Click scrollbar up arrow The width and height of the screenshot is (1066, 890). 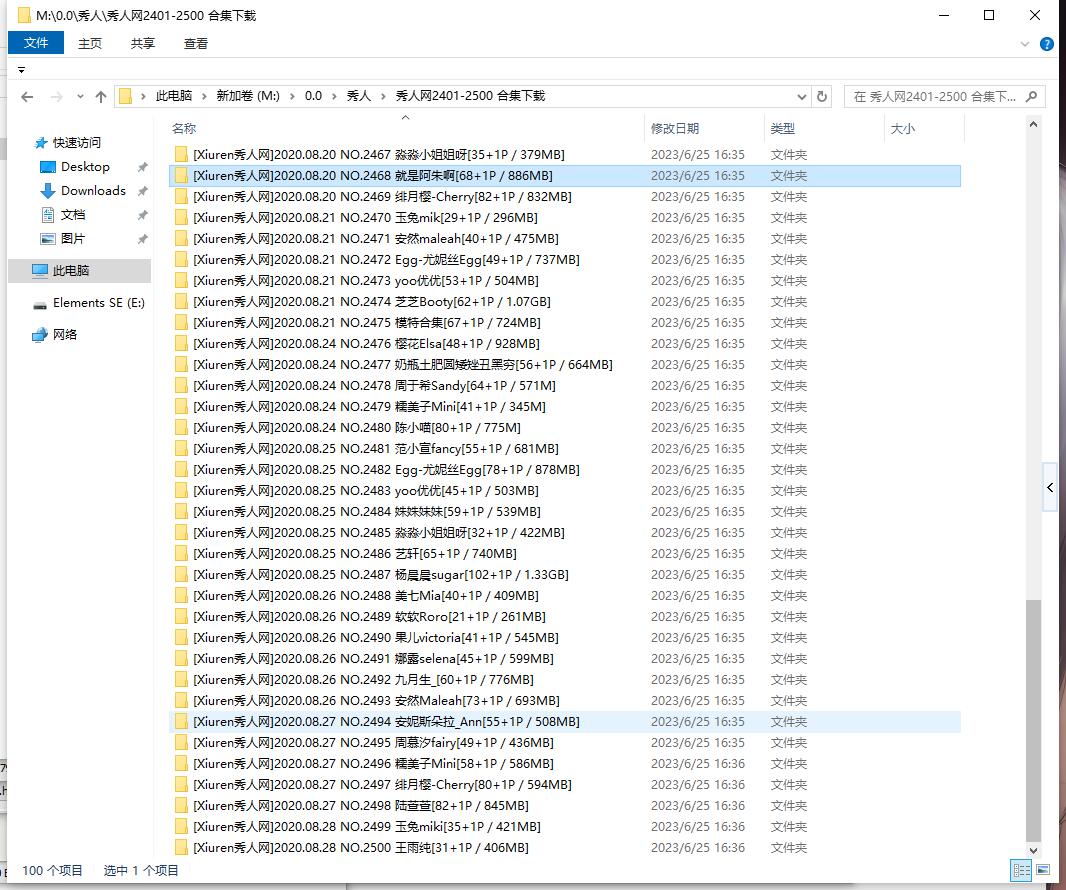tap(1033, 124)
